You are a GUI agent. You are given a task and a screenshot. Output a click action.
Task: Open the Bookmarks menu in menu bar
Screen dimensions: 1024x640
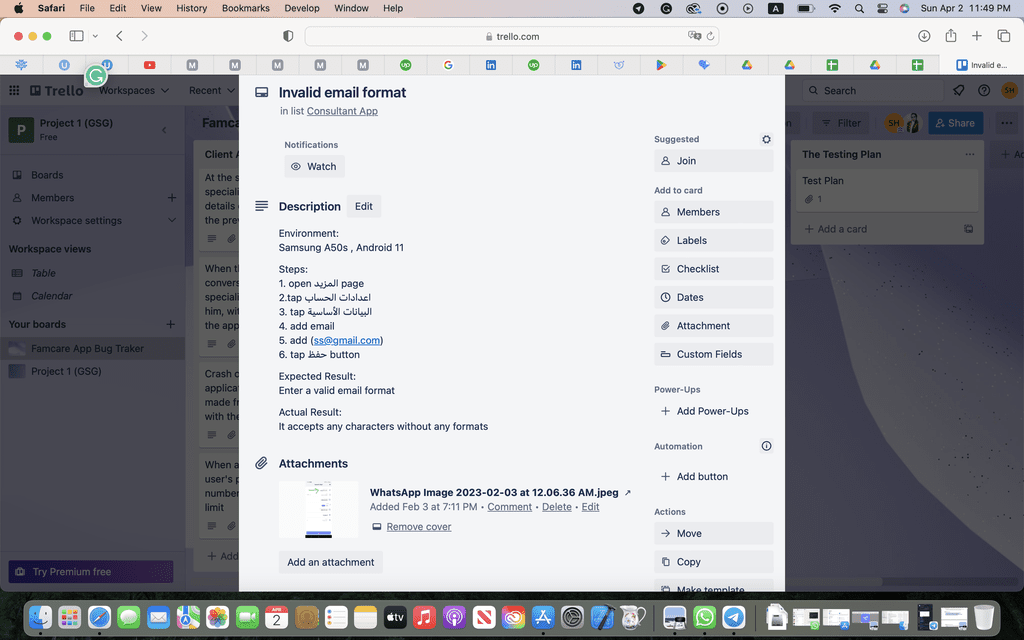point(246,8)
